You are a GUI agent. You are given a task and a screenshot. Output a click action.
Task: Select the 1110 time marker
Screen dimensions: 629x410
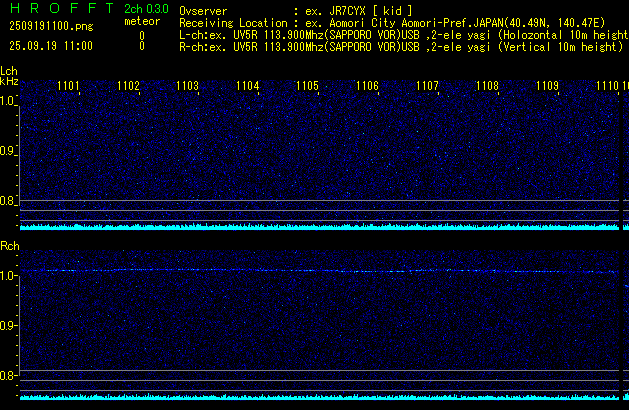click(x=606, y=86)
